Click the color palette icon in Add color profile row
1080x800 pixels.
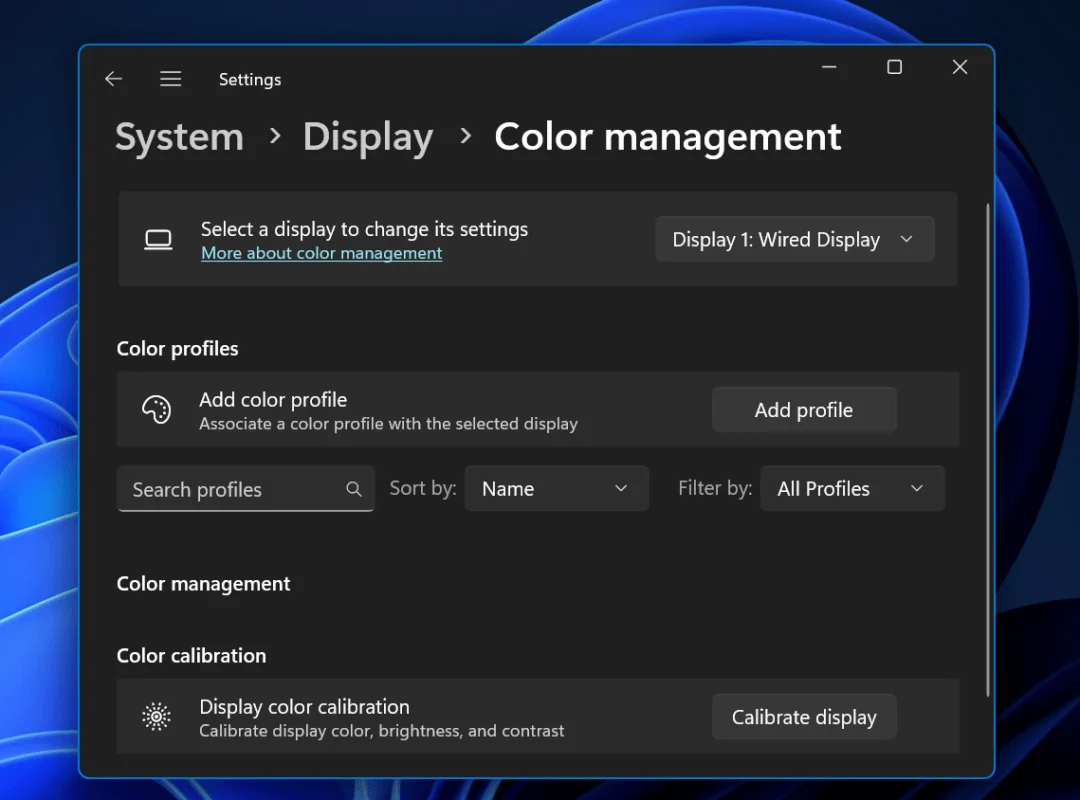[157, 409]
